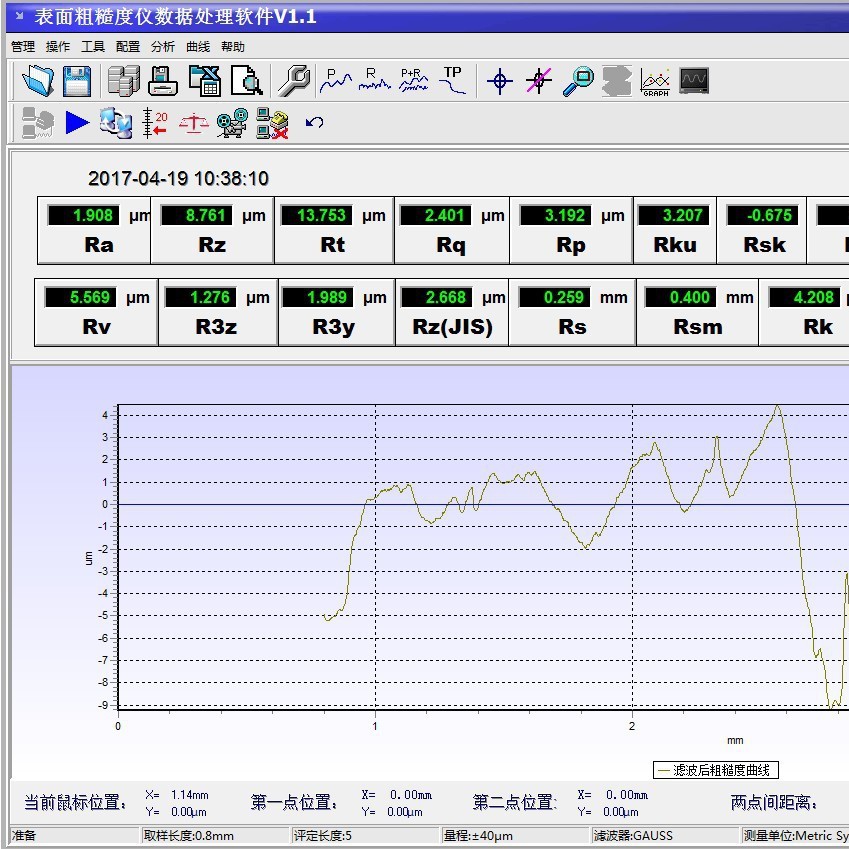This screenshot has height=849, width=849.
Task: Show the TP bearing ratio curve
Action: click(454, 81)
